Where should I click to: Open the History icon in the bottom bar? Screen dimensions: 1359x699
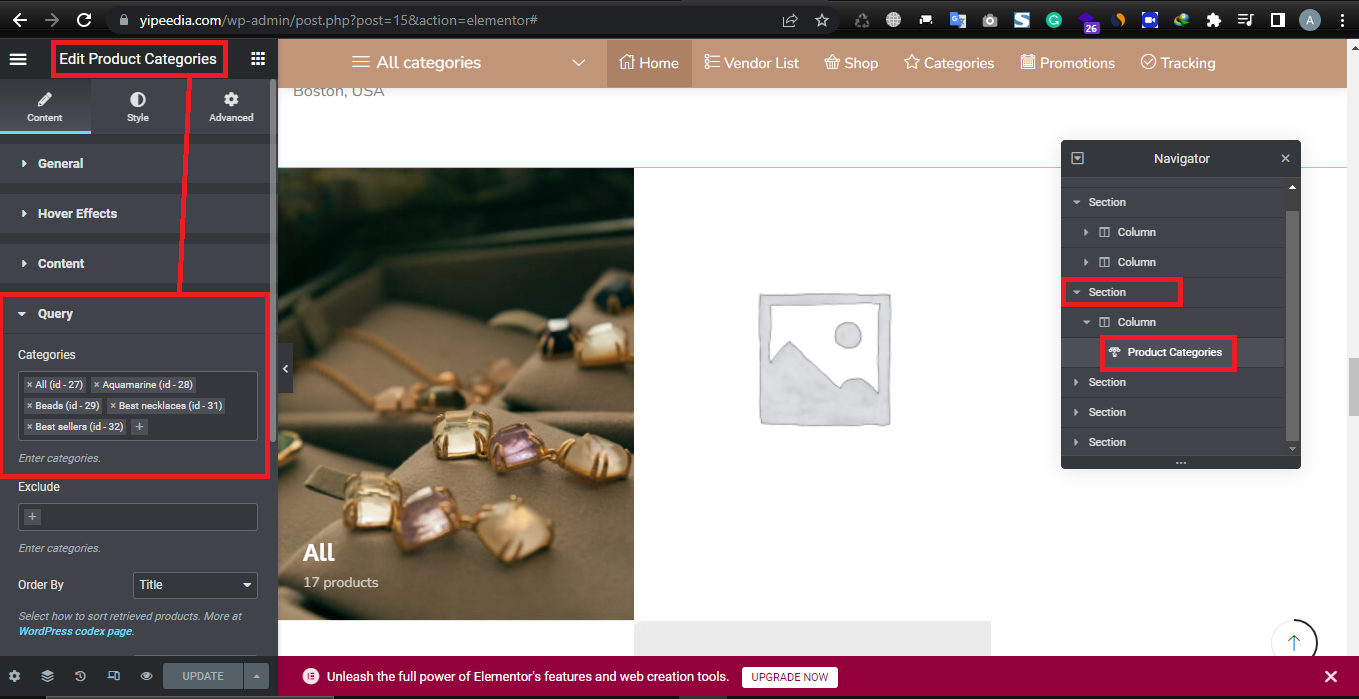coord(80,676)
